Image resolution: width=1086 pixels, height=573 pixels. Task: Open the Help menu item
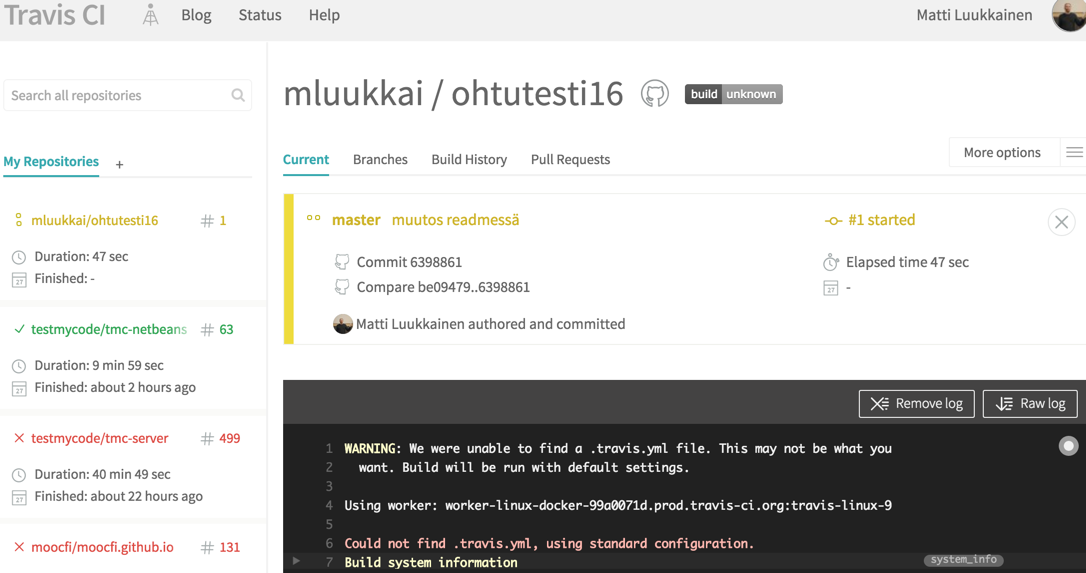324,15
